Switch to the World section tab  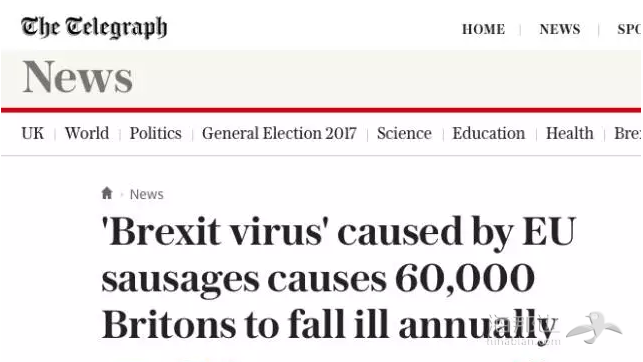[x=87, y=133]
